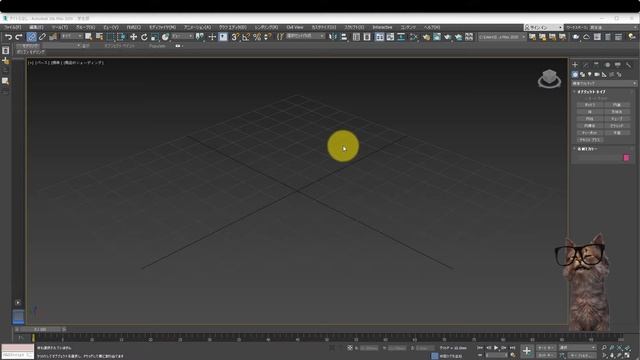Click the Align tool icon

tap(344, 37)
